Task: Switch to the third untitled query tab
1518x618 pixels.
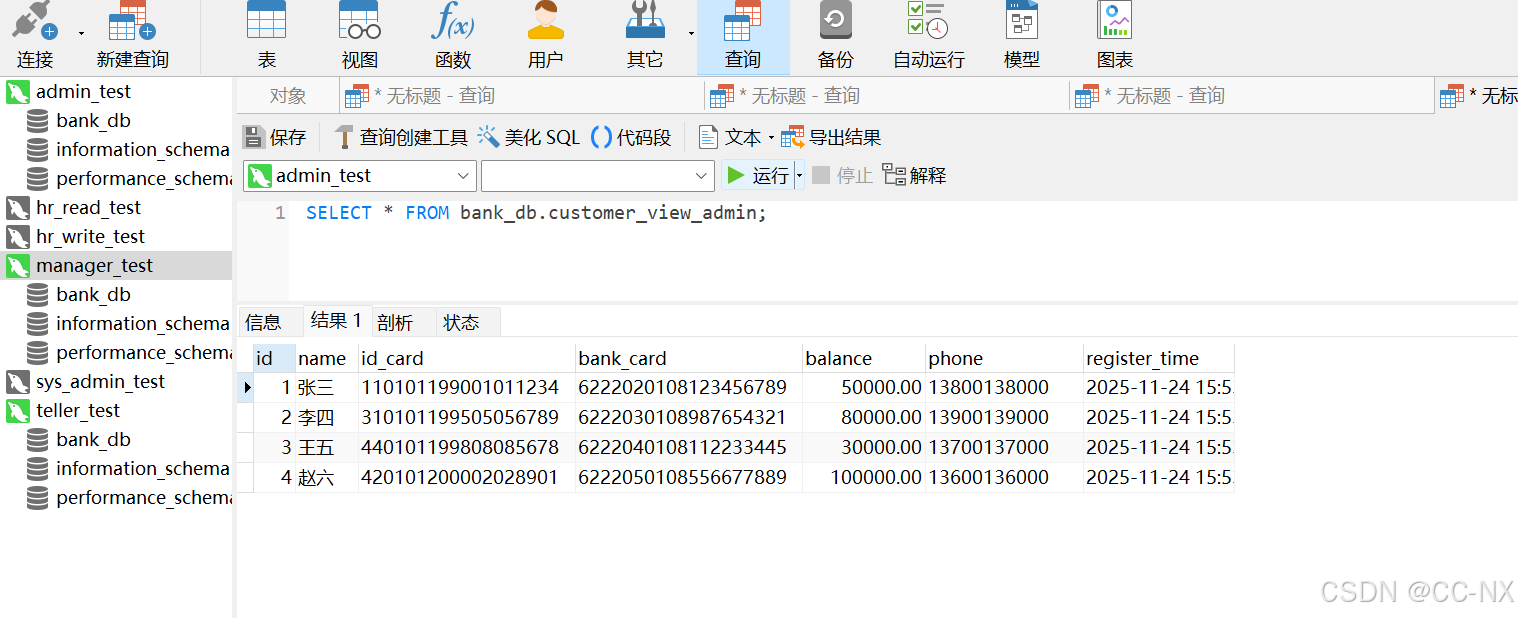Action: [1251, 96]
